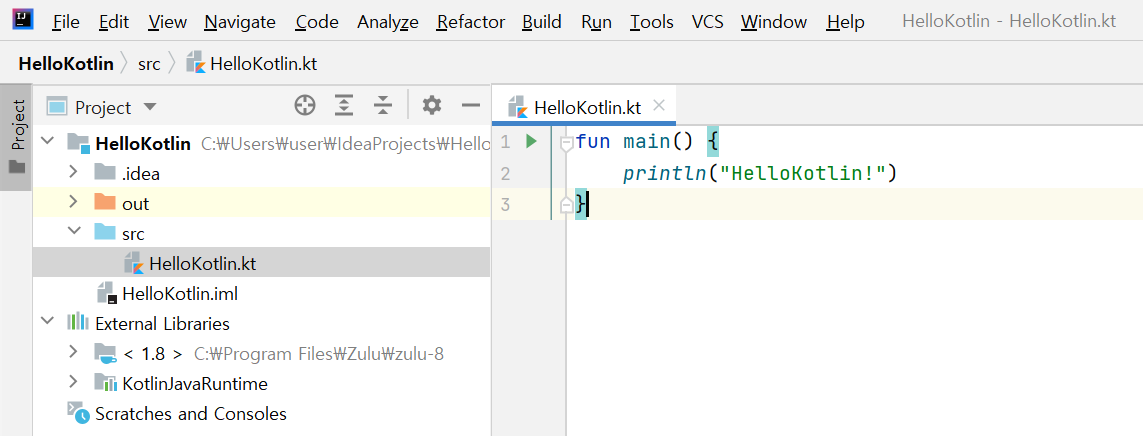Open Project panel settings gear
The image size is (1143, 436).
tap(432, 106)
